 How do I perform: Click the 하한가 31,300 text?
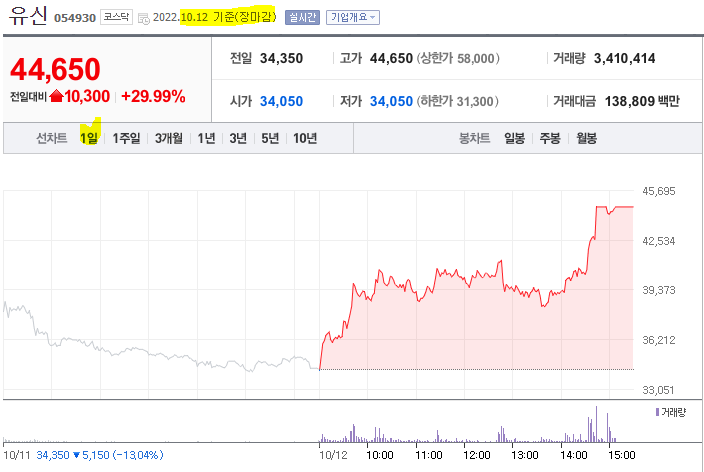point(458,101)
